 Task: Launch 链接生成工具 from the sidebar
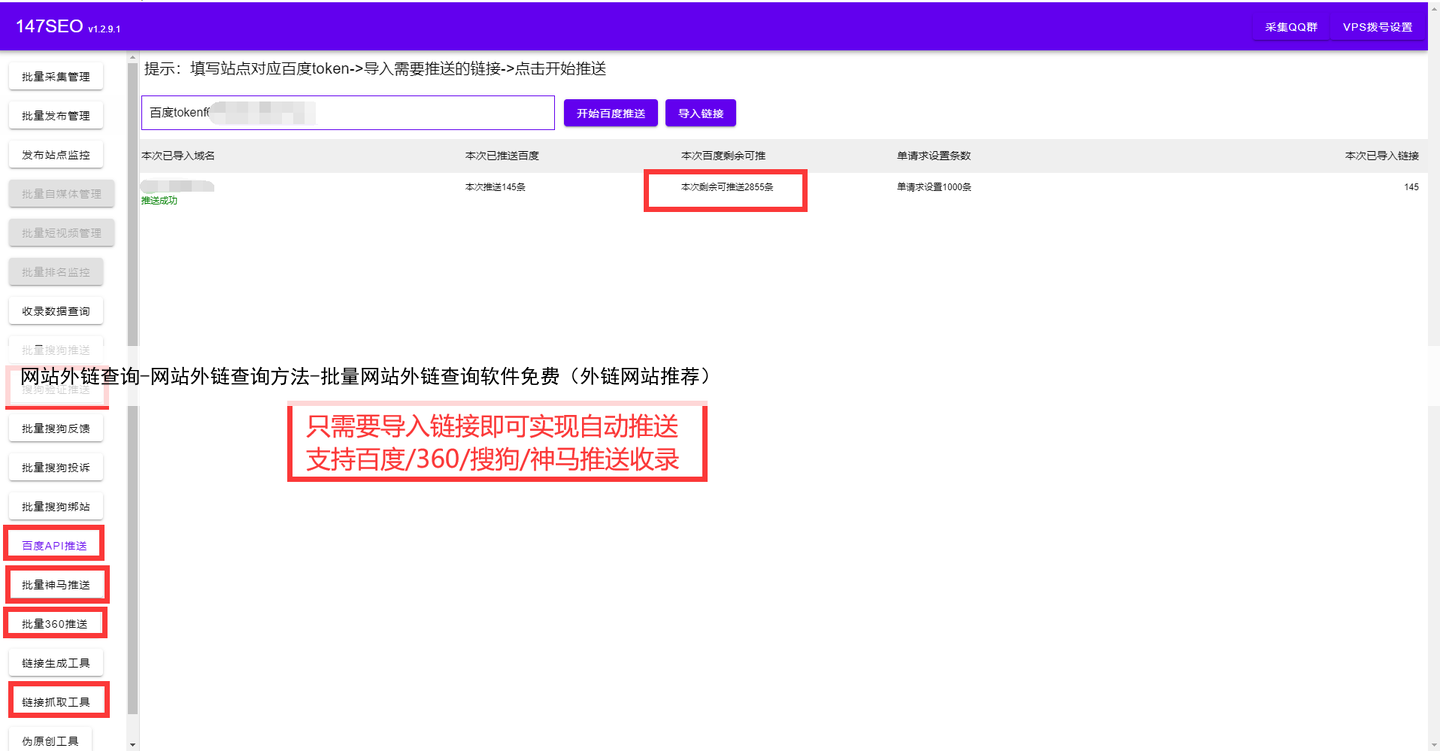point(56,663)
